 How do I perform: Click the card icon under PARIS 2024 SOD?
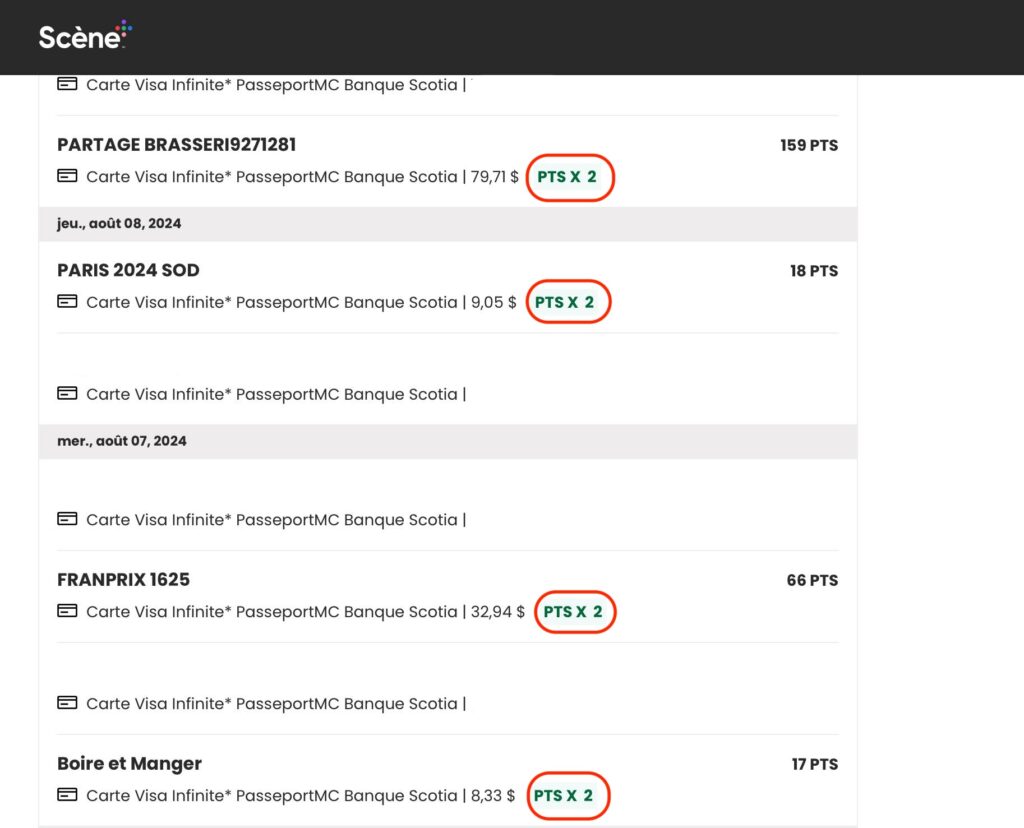point(67,301)
